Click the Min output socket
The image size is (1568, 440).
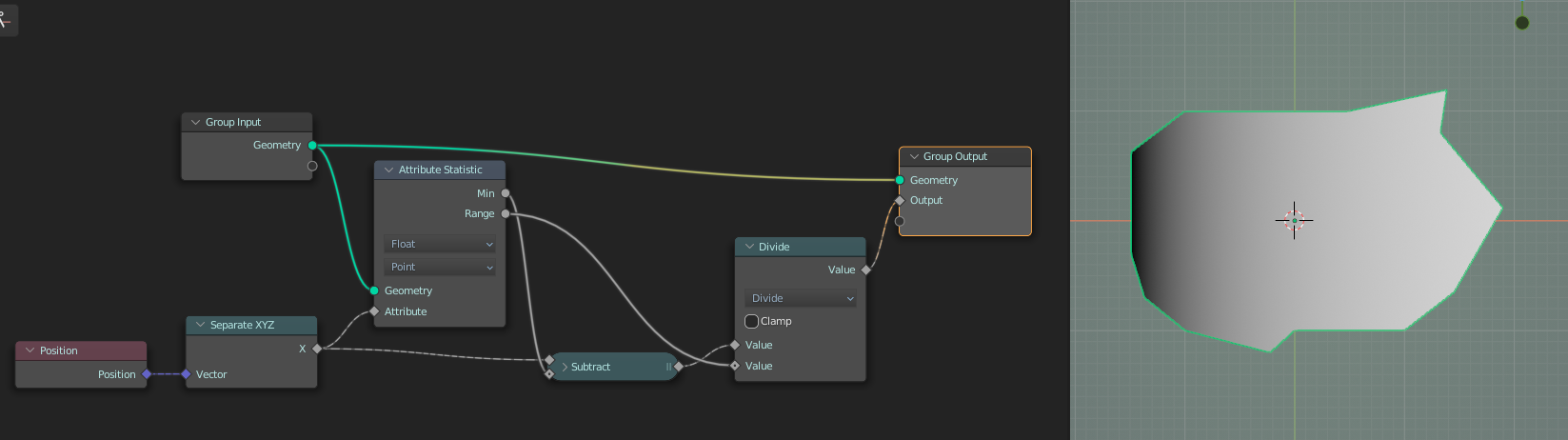click(x=506, y=193)
